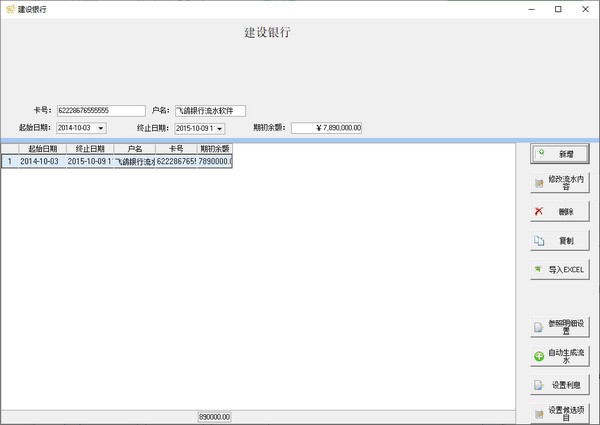Click the 建设银行 title bar app icon
Image resolution: width=600 pixels, height=425 pixels.
pyautogui.click(x=10, y=9)
